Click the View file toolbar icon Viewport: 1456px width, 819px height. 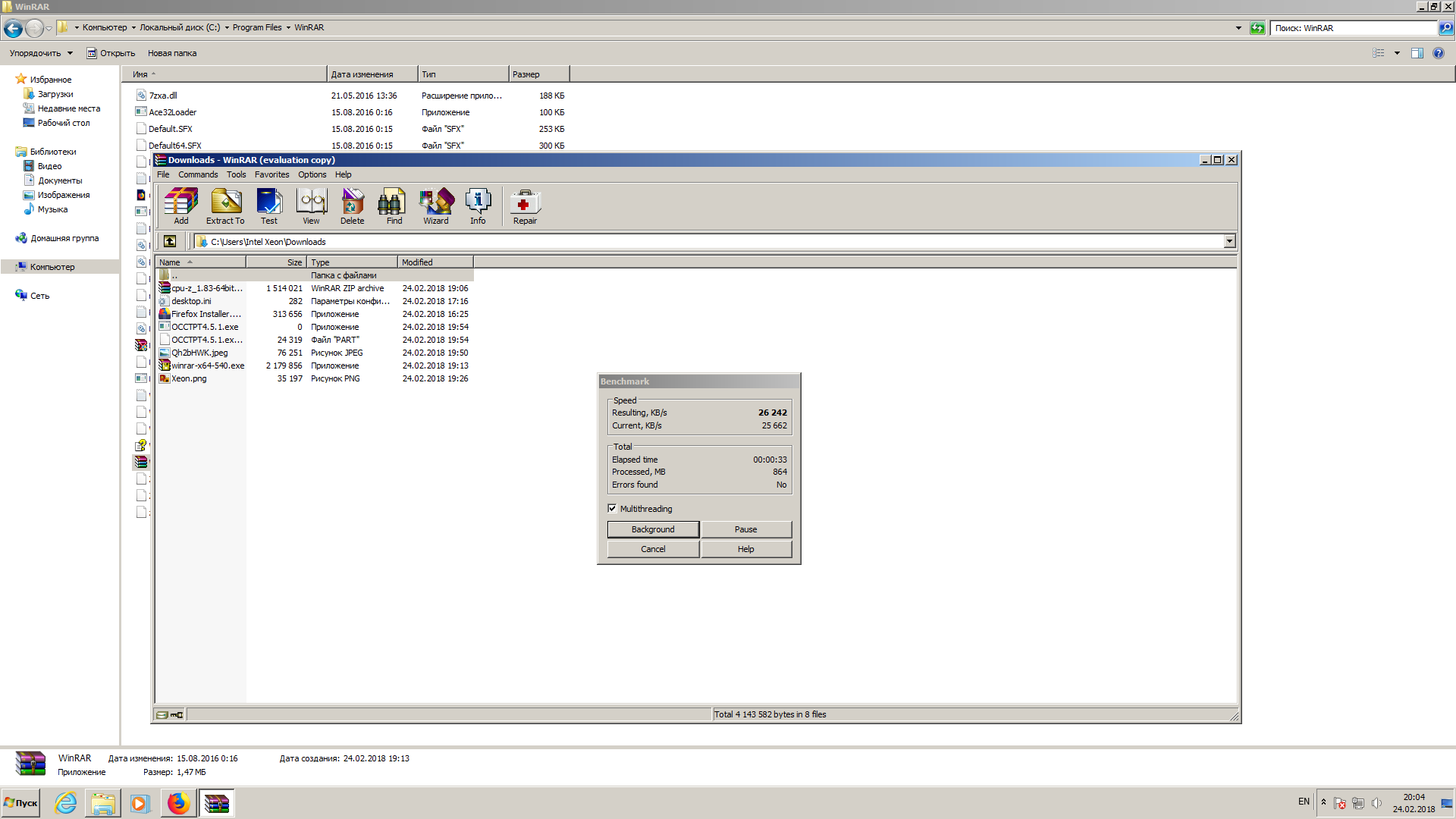pyautogui.click(x=311, y=206)
